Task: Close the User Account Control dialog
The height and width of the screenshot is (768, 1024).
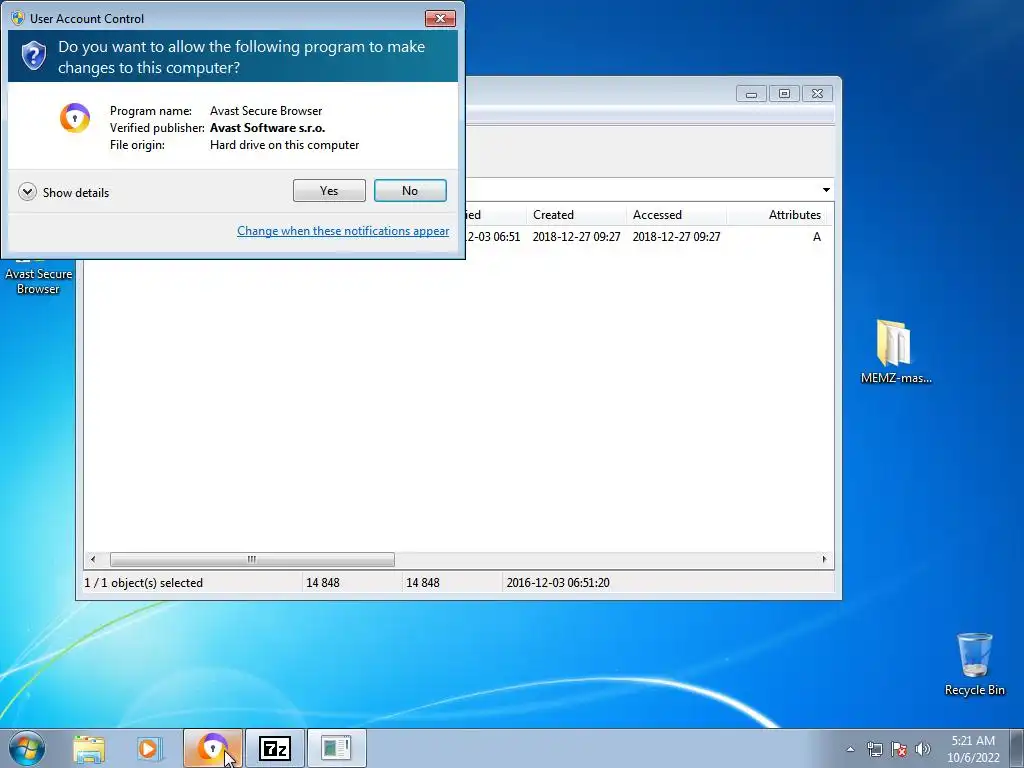Action: click(x=440, y=18)
